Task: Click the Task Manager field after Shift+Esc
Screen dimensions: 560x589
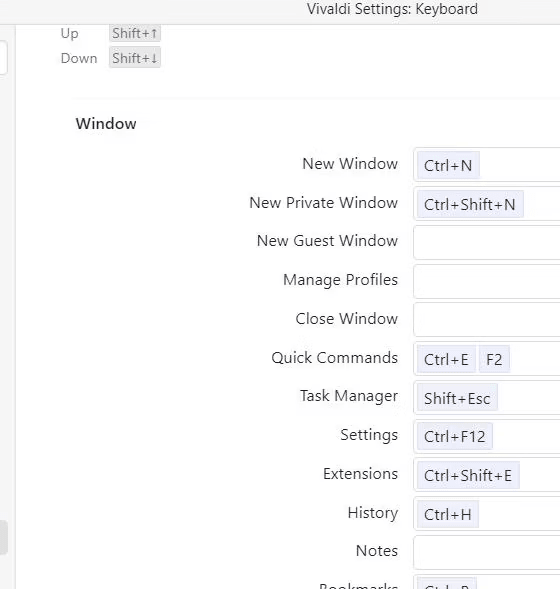Action: coord(529,398)
